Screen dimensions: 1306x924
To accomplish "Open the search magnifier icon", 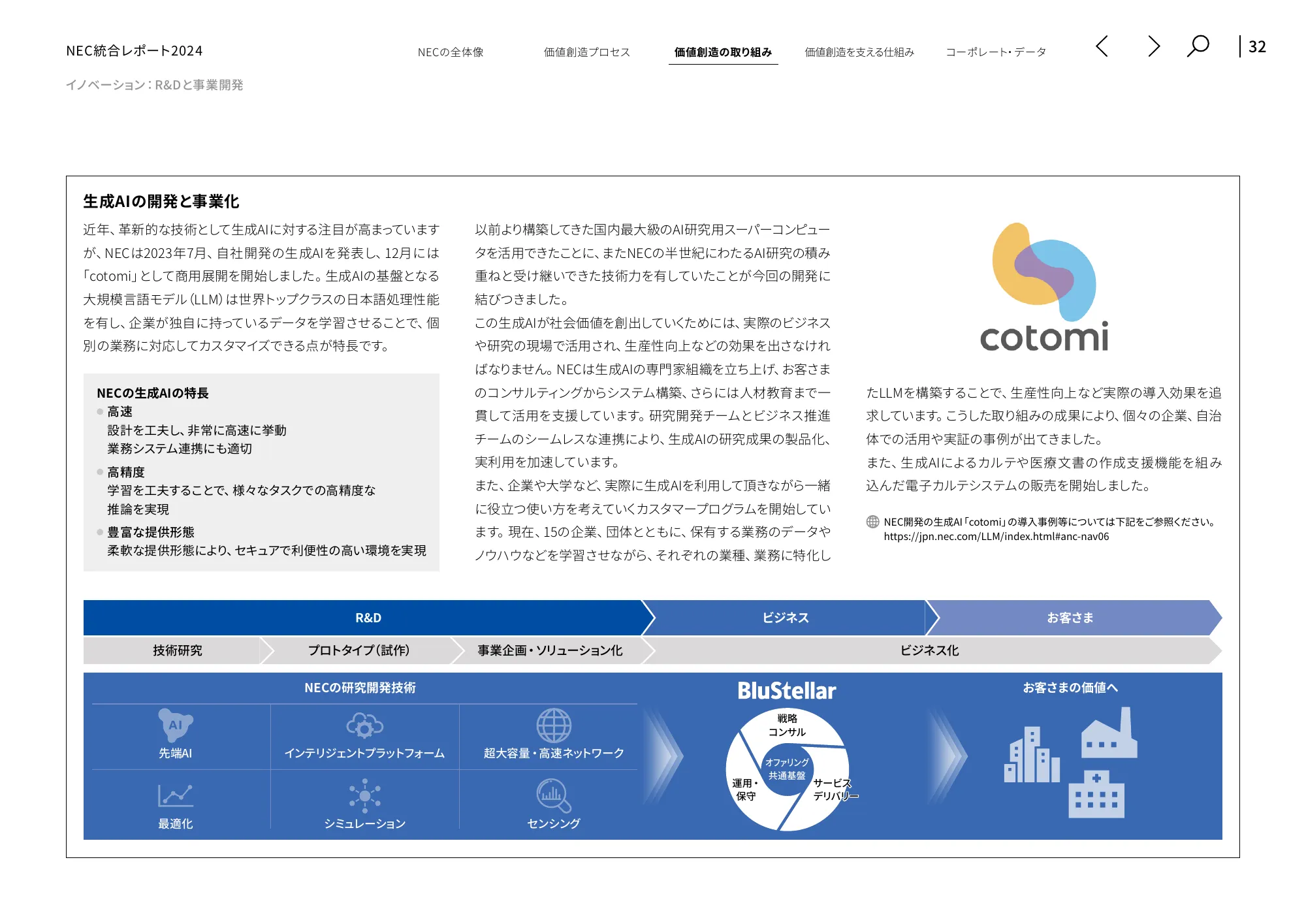I will click(1198, 46).
